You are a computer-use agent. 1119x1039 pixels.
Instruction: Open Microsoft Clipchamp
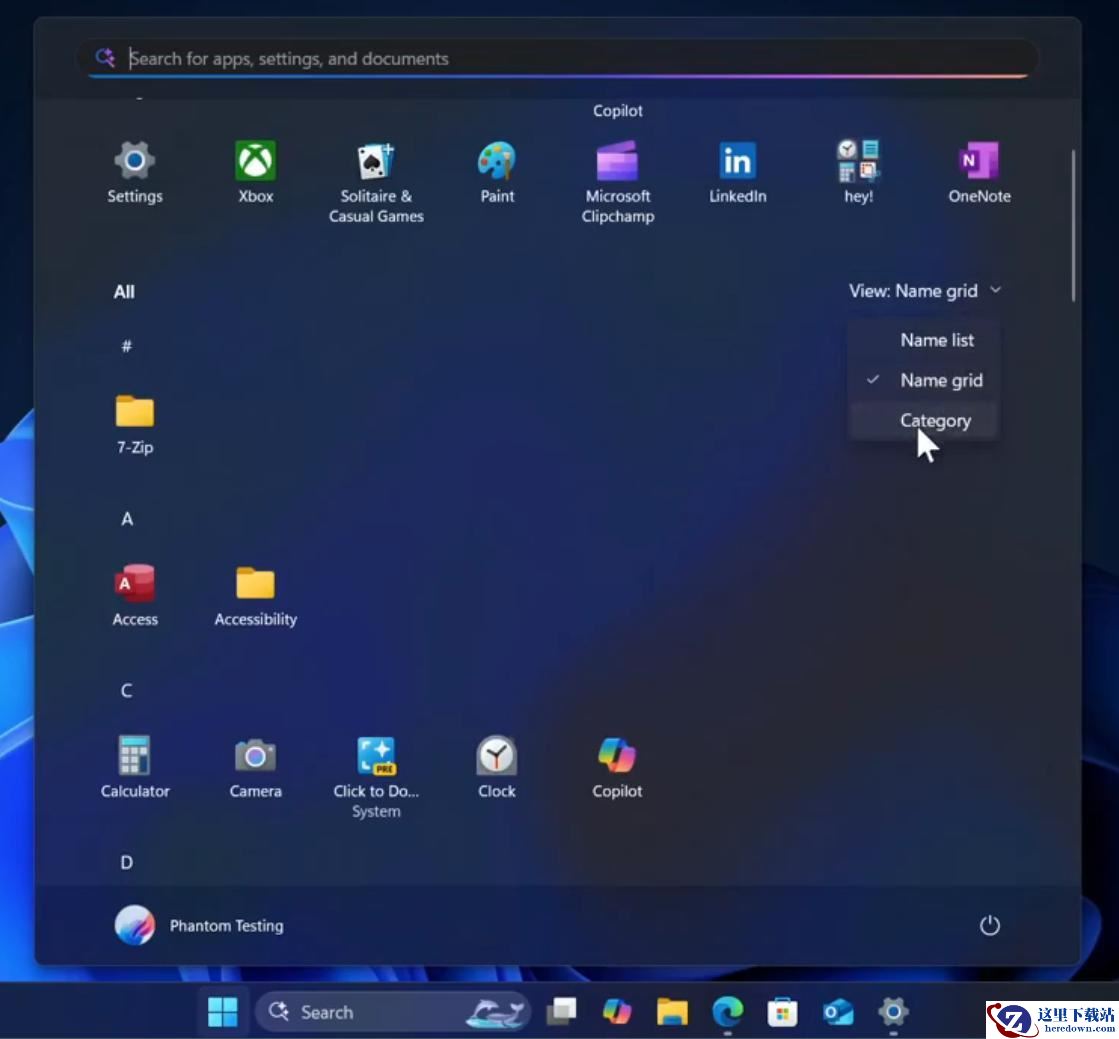617,183
